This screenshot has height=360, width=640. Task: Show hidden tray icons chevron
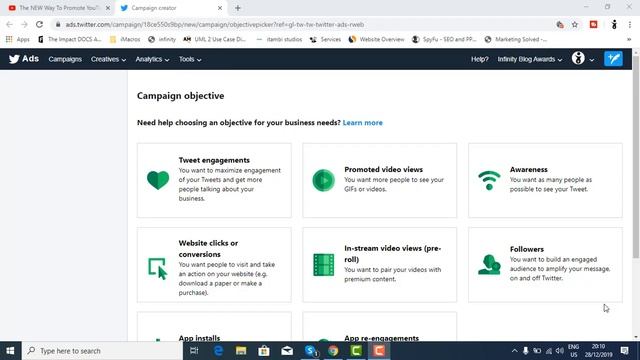[x=514, y=351]
